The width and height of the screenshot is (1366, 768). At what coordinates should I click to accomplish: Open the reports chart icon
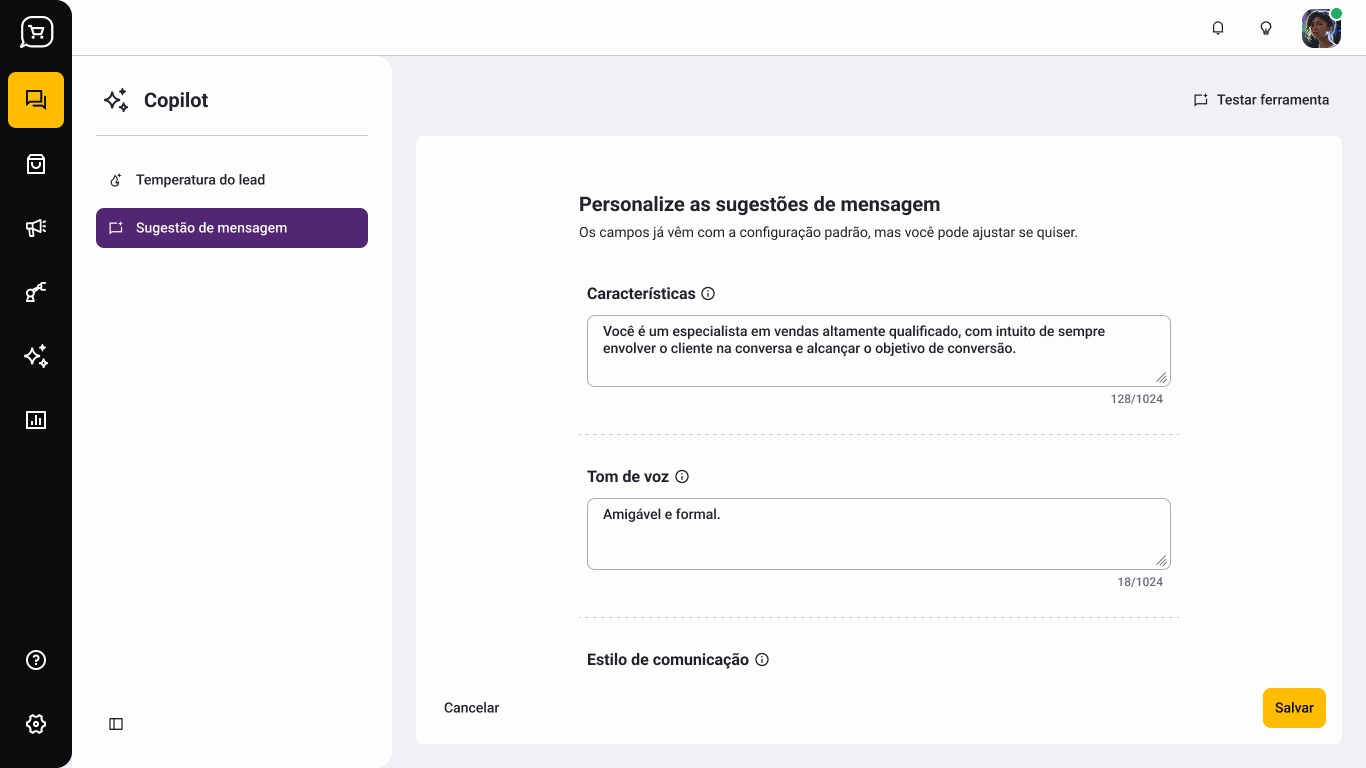(x=36, y=420)
